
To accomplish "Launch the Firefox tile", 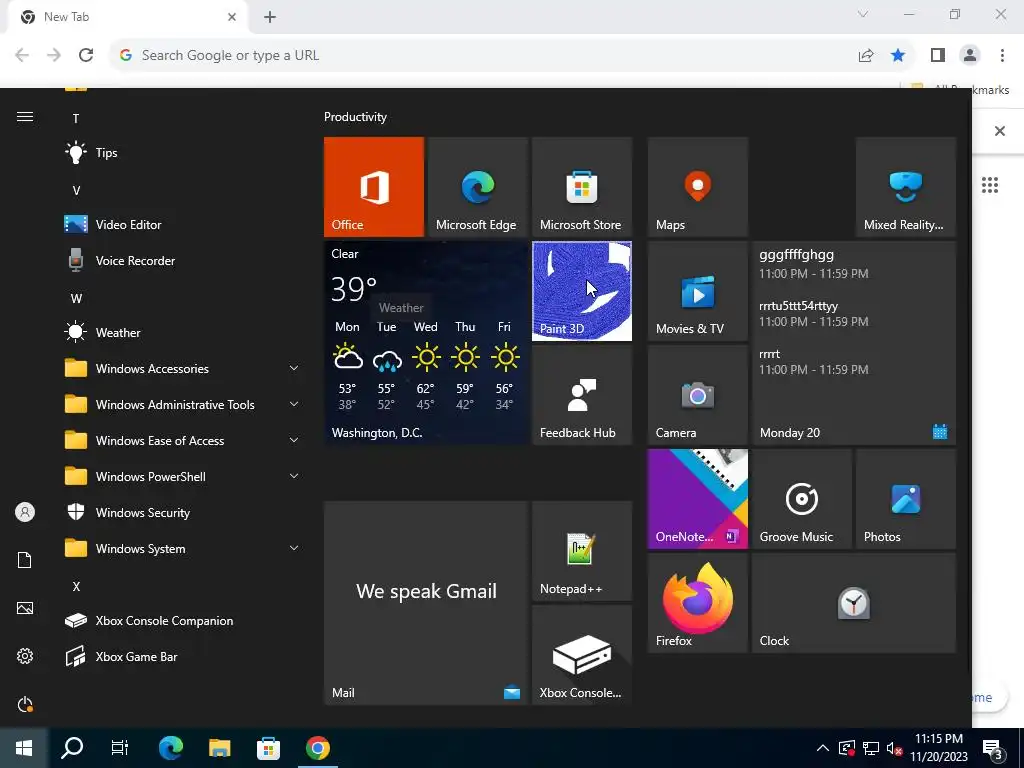I will 697,603.
